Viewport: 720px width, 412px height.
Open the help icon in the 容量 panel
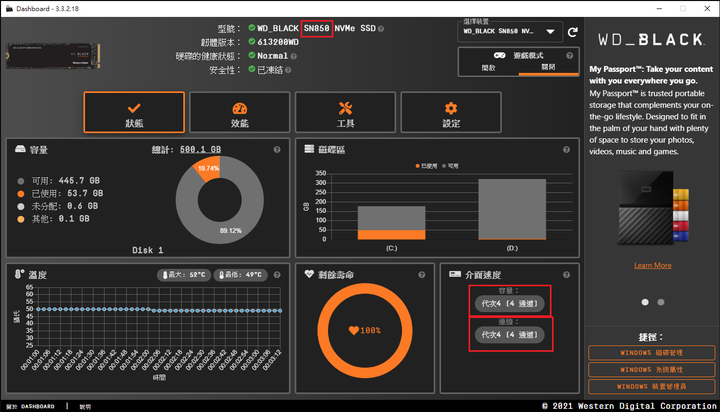point(277,150)
